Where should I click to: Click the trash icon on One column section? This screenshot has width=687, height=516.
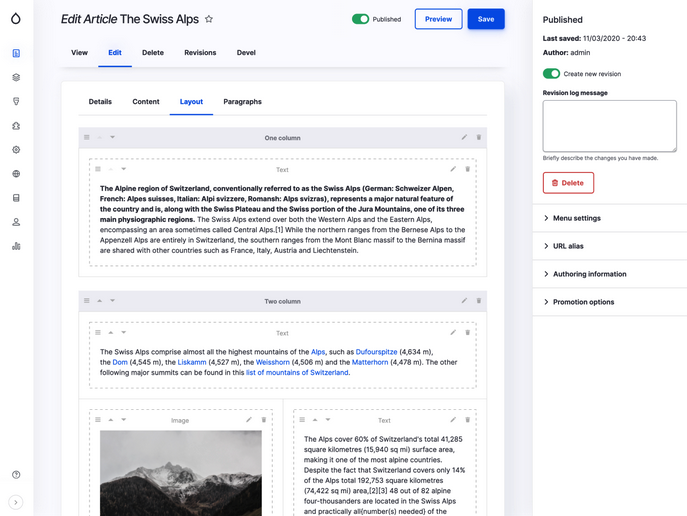point(478,137)
